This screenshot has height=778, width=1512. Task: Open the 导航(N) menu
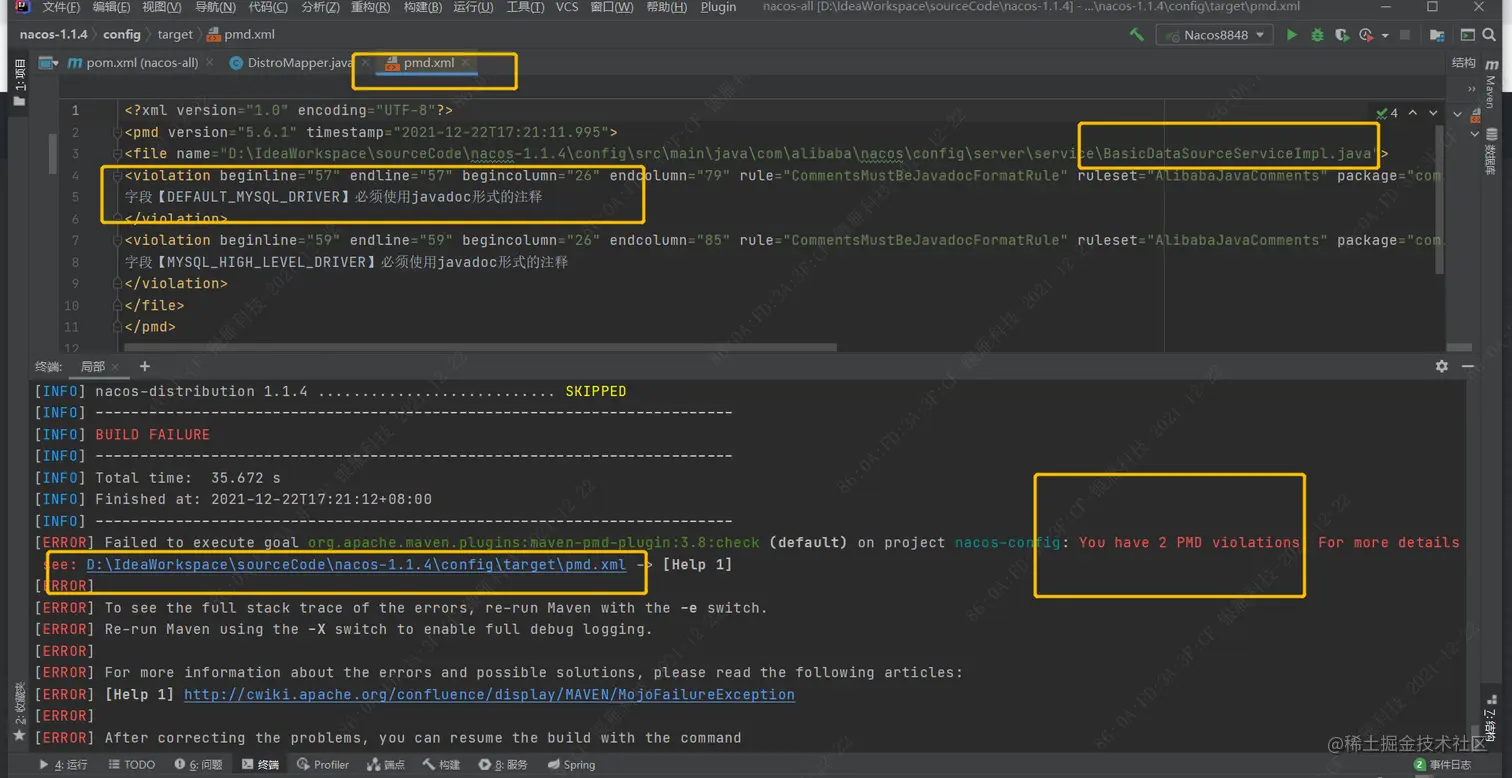point(215,7)
